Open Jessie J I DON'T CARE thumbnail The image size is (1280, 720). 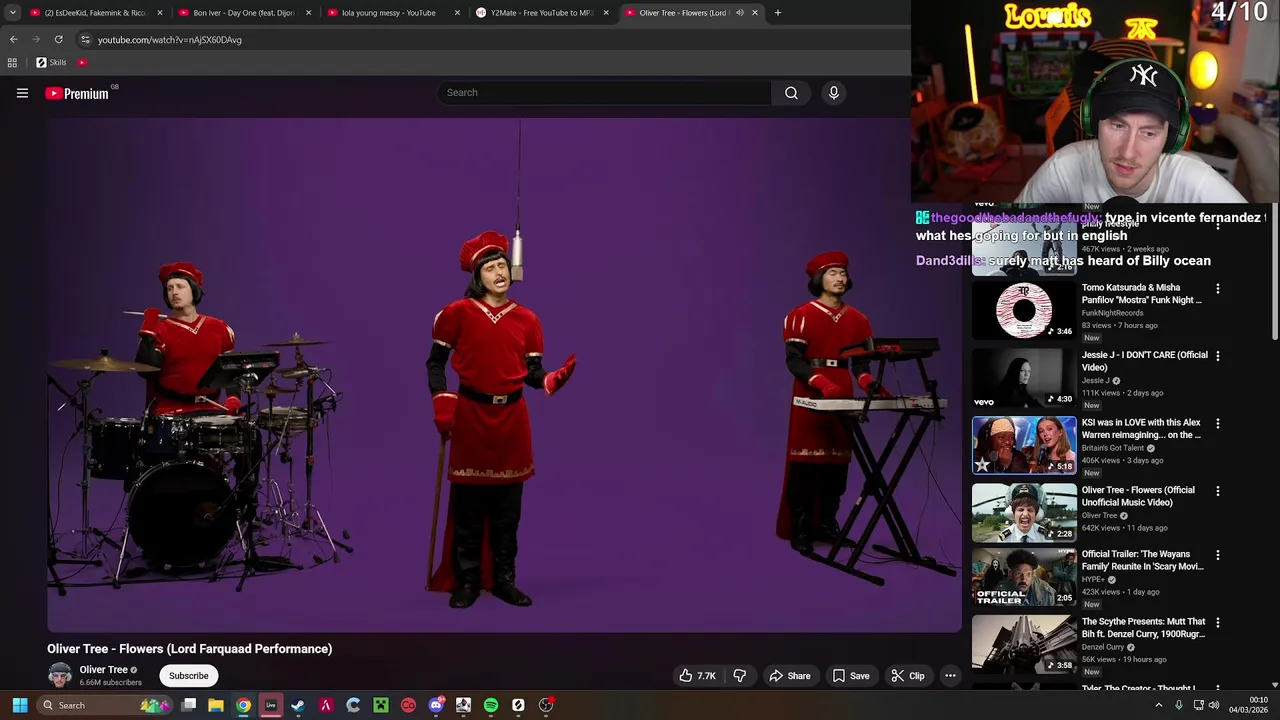click(1024, 378)
